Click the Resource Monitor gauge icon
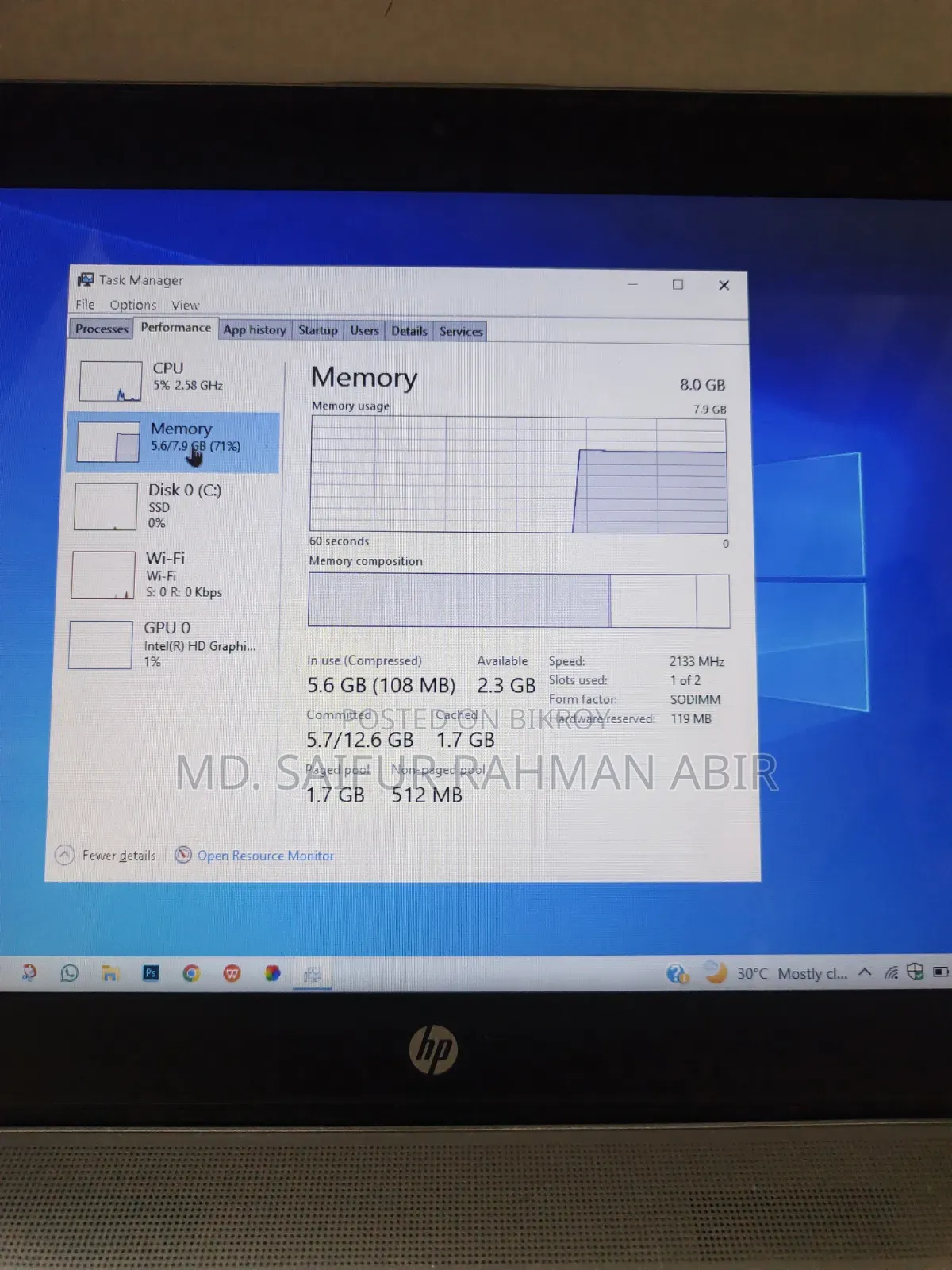Image resolution: width=952 pixels, height=1270 pixels. [x=183, y=855]
